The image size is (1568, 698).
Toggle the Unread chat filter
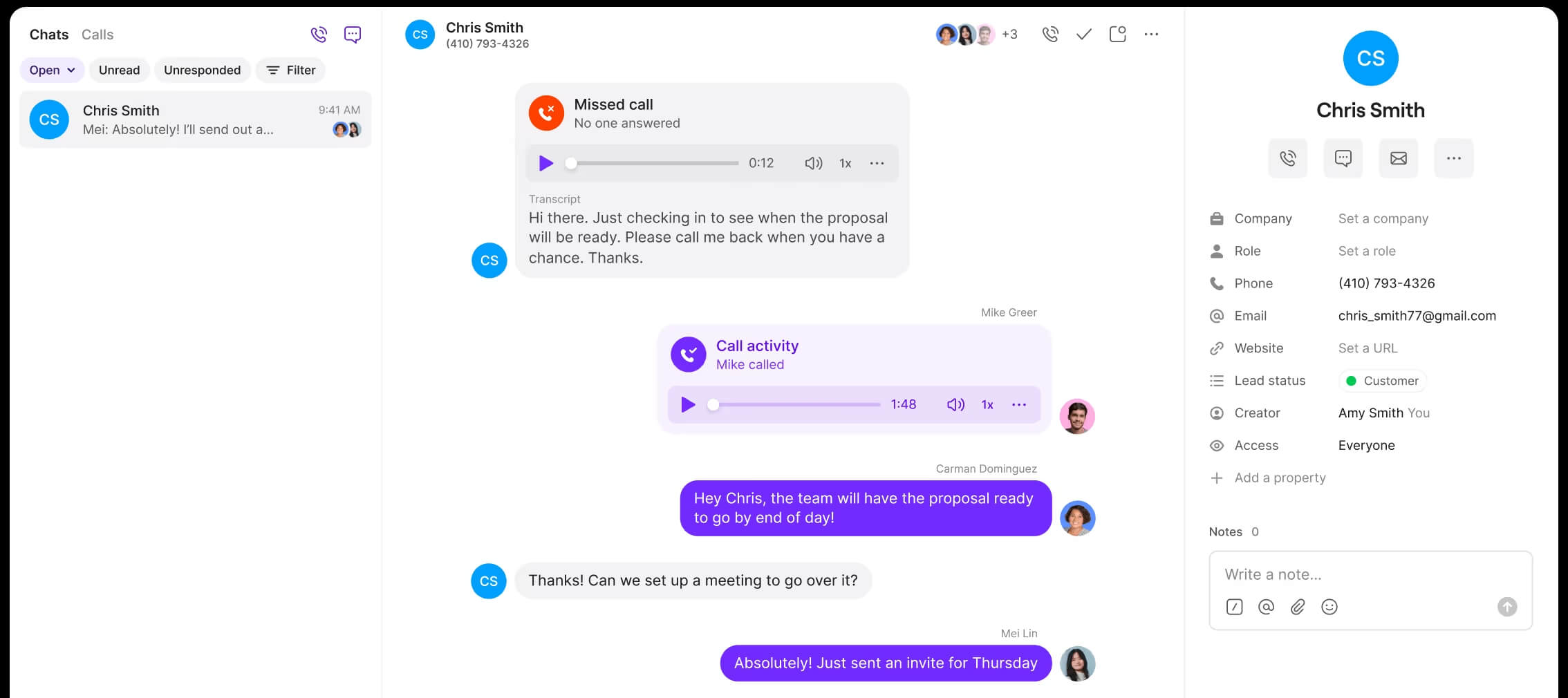tap(119, 70)
